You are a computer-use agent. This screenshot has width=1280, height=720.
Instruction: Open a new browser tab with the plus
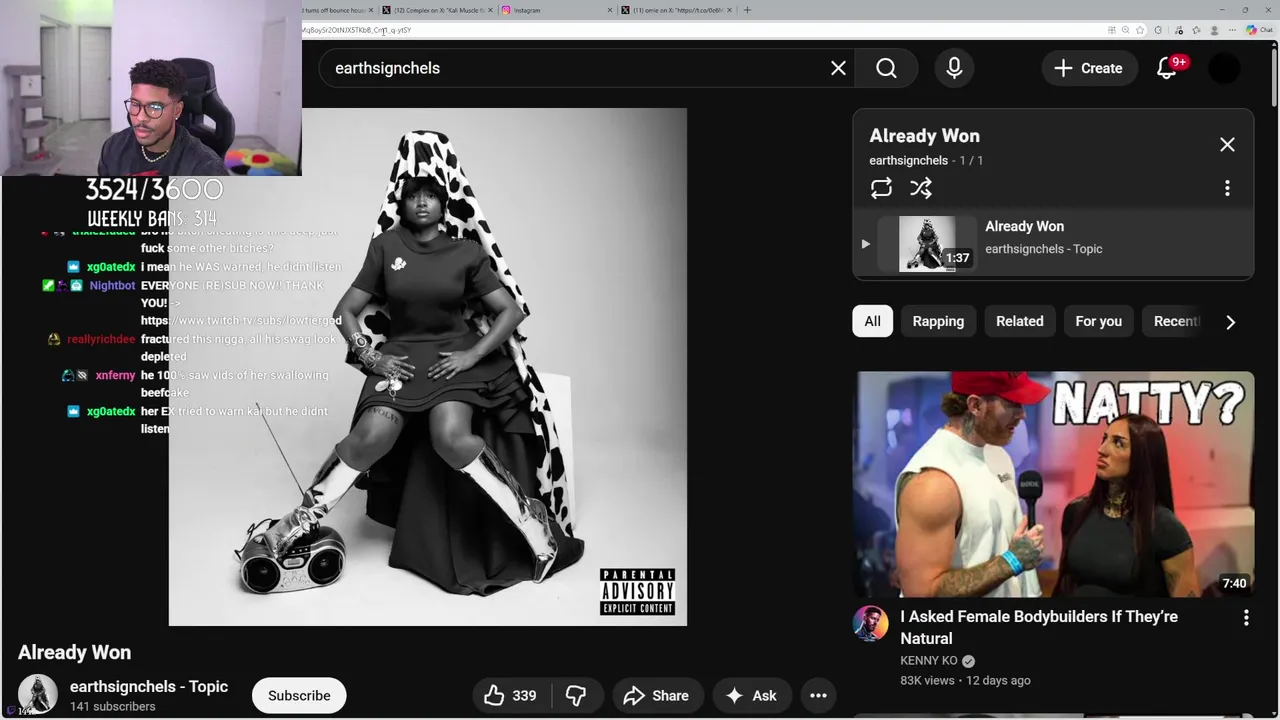pyautogui.click(x=747, y=10)
